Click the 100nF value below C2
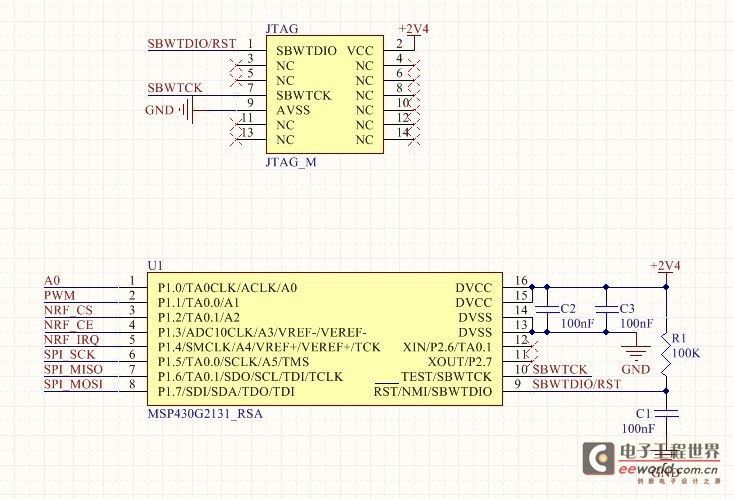 [577, 323]
